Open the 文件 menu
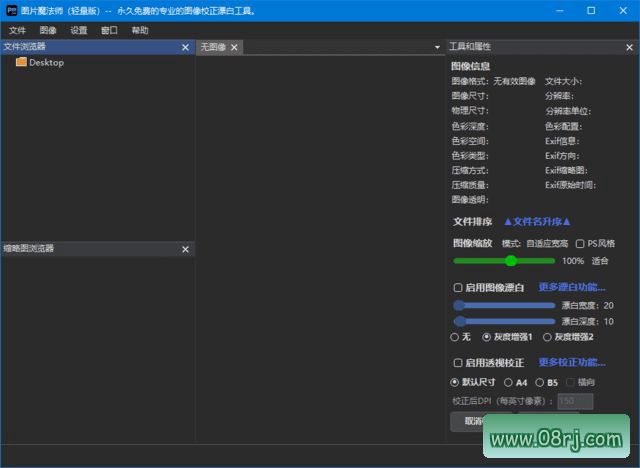Viewport: 640px width, 468px height. 17,31
